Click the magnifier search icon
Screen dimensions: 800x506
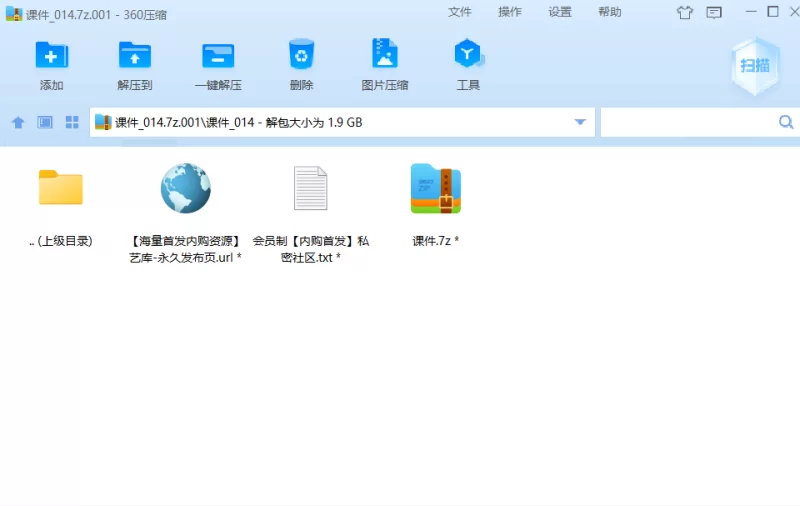786,122
